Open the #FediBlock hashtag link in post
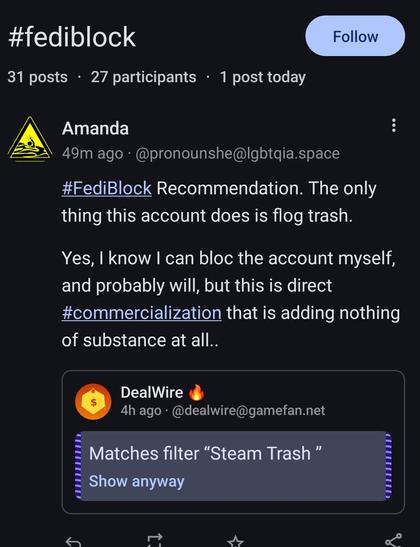The width and height of the screenshot is (420, 547). point(106,188)
